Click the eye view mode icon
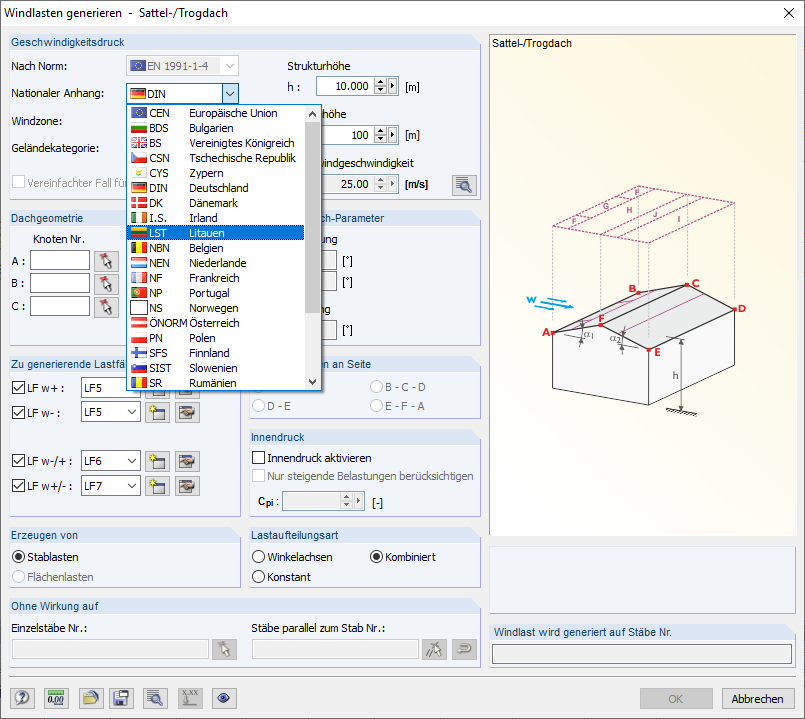The width and height of the screenshot is (805, 719). [x=223, y=698]
